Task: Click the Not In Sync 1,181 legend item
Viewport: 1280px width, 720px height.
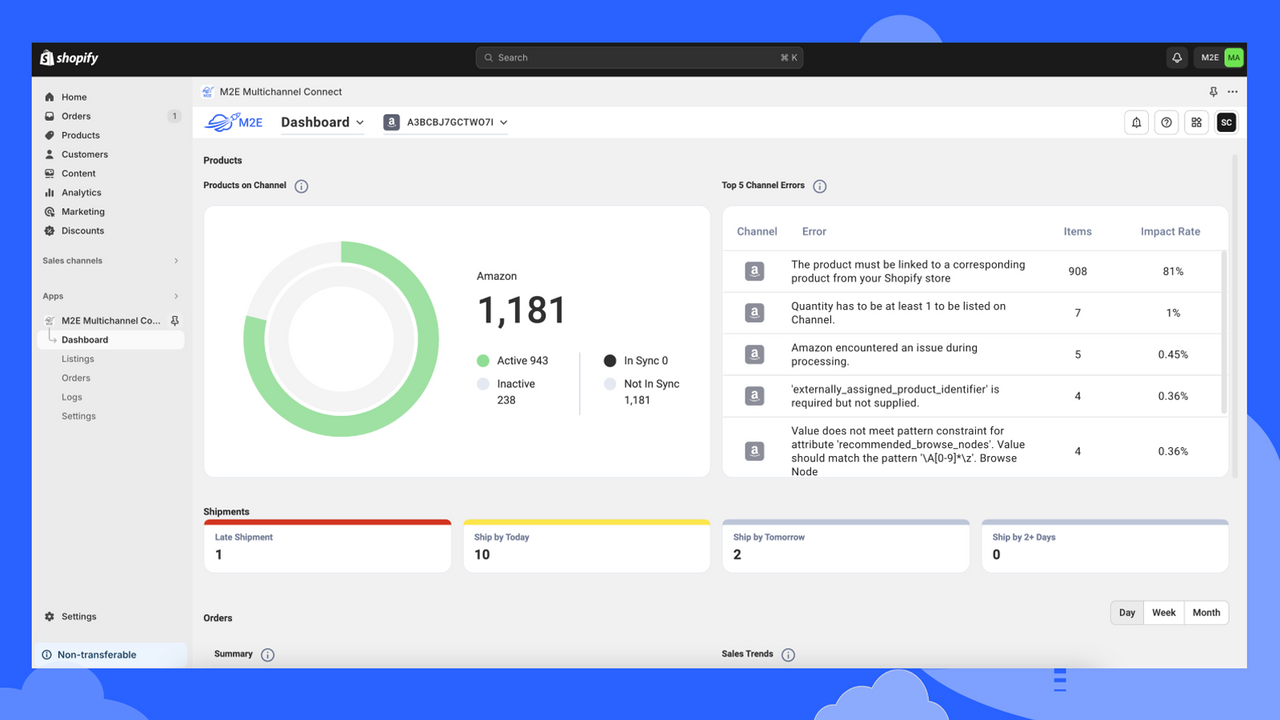Action: pyautogui.click(x=641, y=391)
